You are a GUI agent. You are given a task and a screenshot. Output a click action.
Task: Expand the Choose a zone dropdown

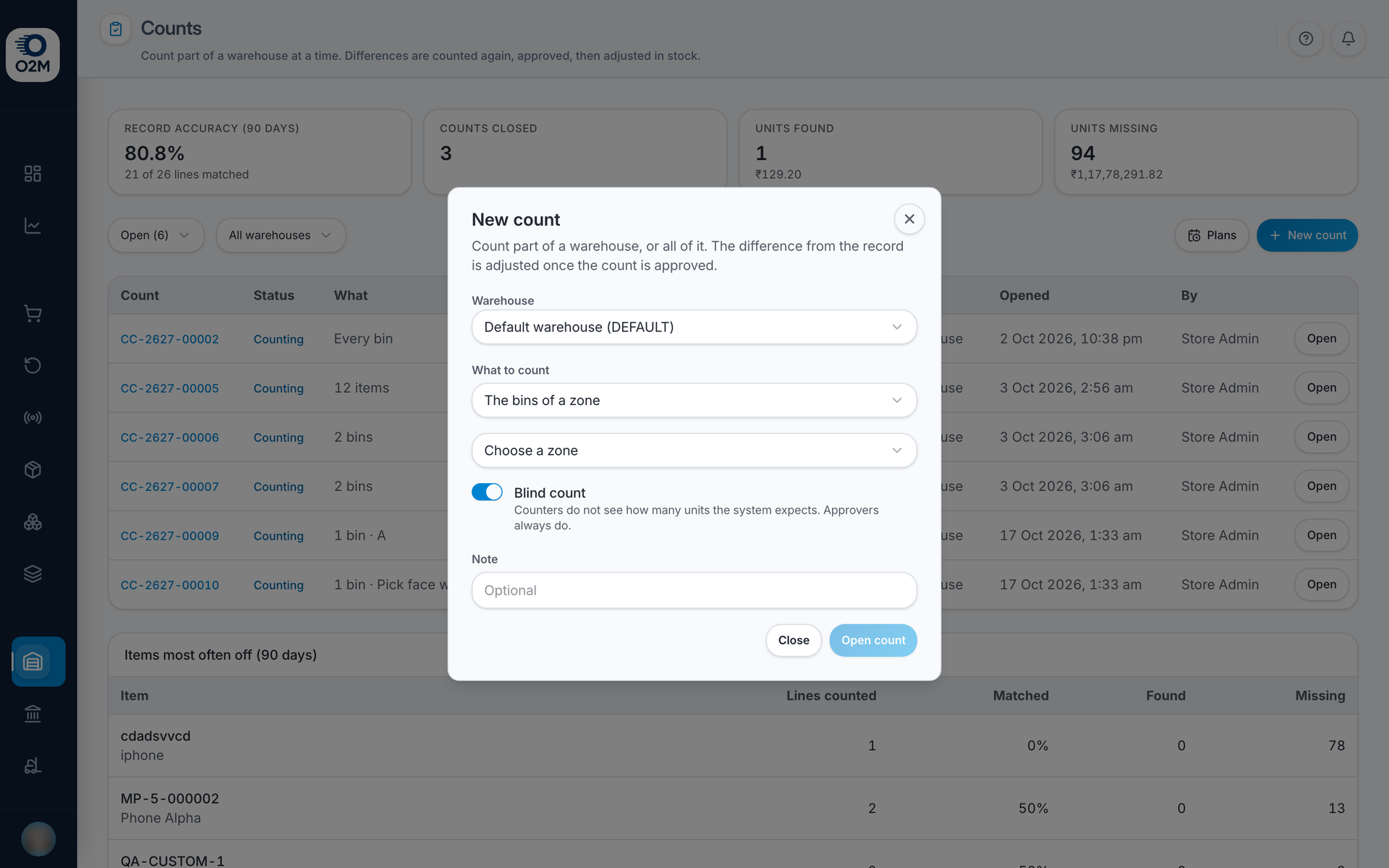(x=694, y=450)
